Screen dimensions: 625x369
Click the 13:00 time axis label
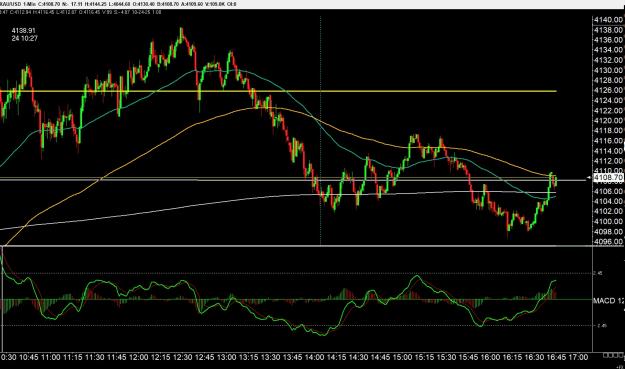(x=226, y=357)
